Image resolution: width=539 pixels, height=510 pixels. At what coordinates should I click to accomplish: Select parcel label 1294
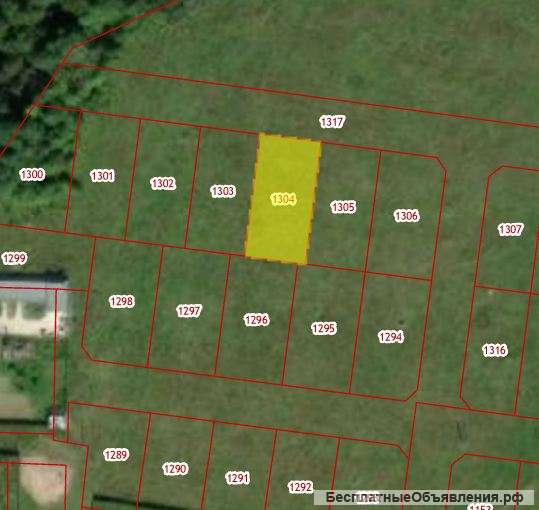[x=391, y=336]
